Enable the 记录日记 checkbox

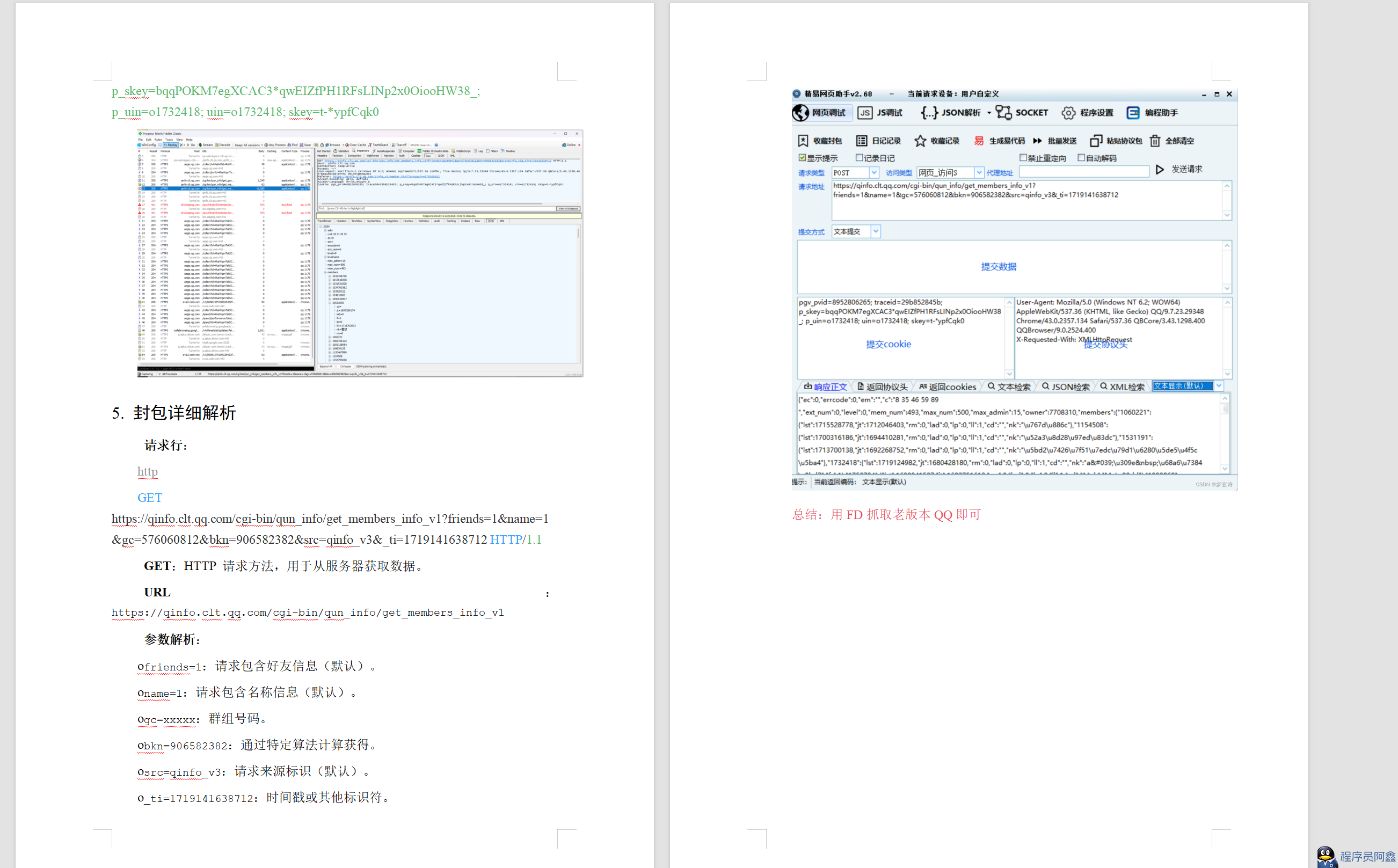859,157
